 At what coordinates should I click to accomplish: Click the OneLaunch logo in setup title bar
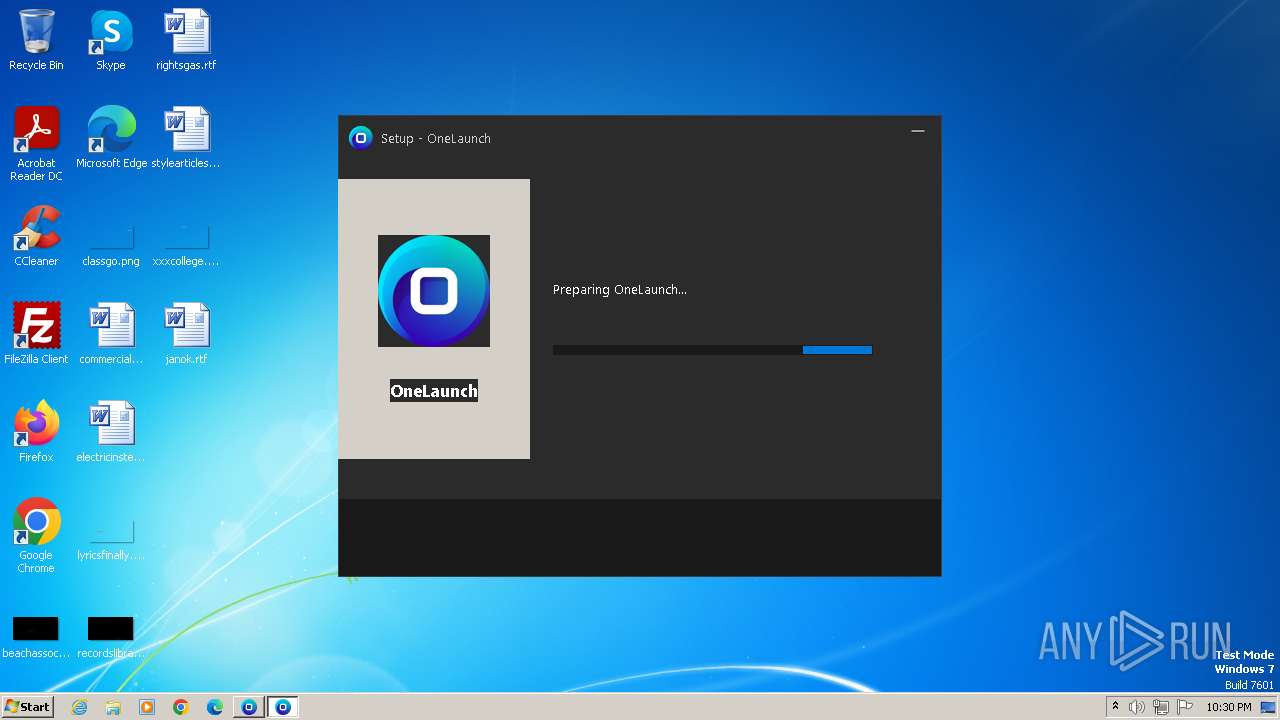click(x=360, y=138)
